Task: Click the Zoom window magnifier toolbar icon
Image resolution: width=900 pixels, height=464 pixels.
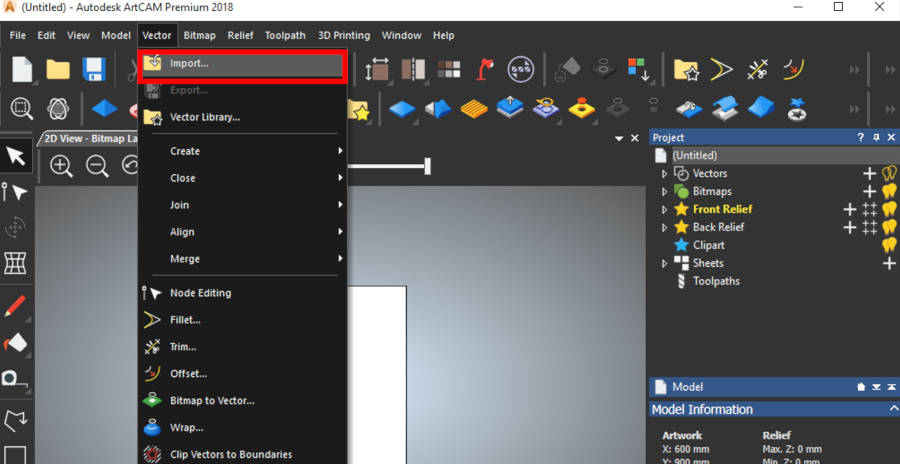Action: pyautogui.click(x=22, y=108)
